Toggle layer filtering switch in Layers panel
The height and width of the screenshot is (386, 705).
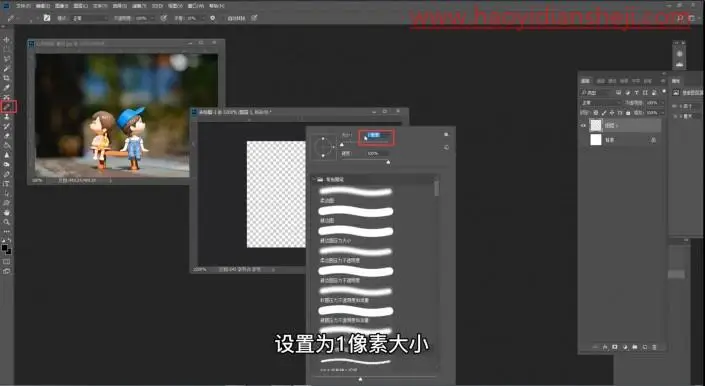coord(664,92)
